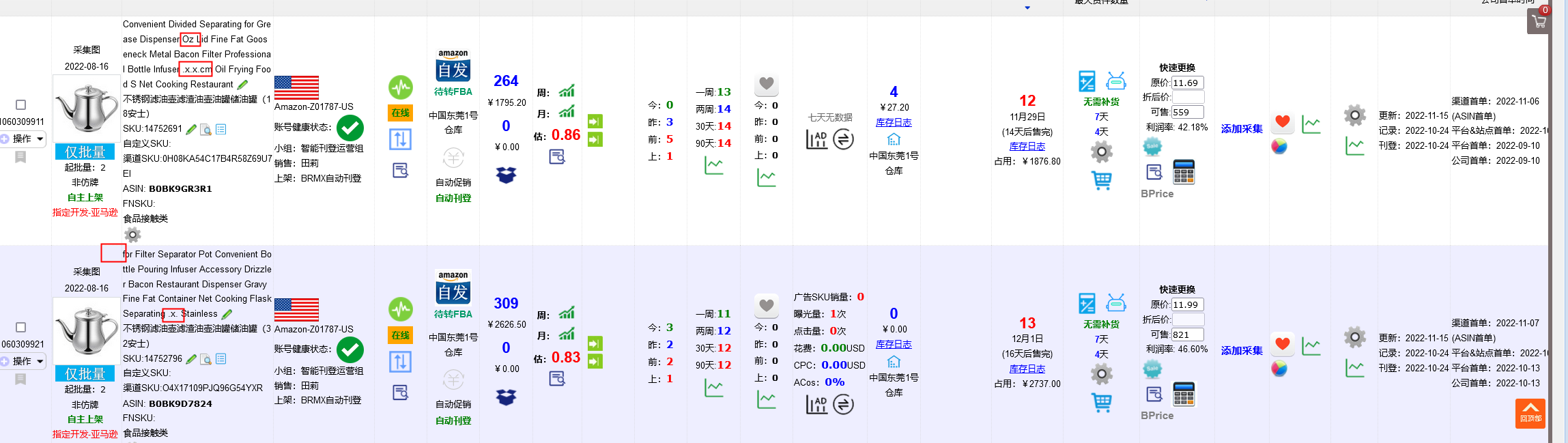
Task: Click green check icon beside 账号健康状态, second row
Action: click(x=350, y=350)
